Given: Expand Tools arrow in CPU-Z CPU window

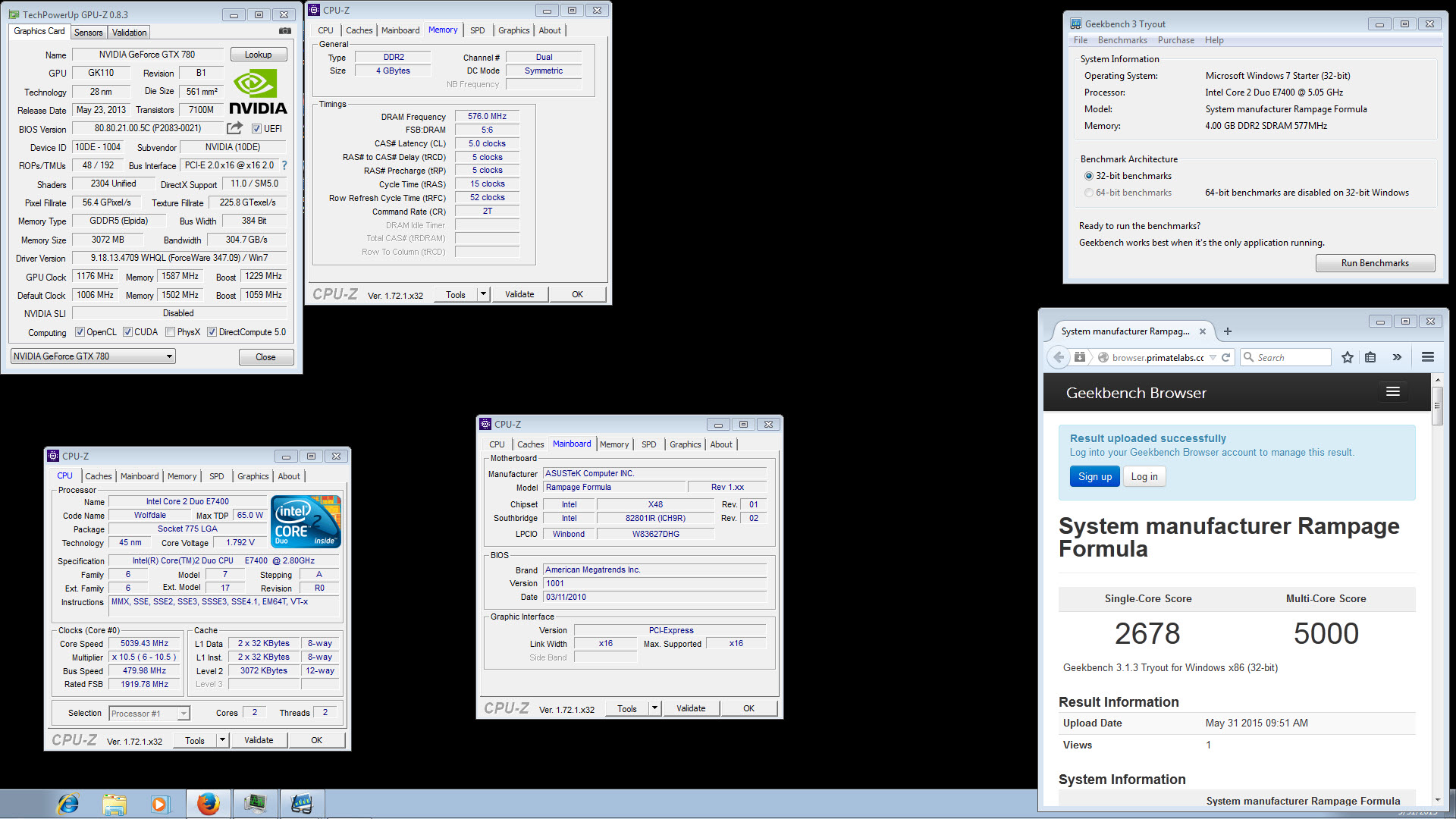Looking at the screenshot, I should [222, 740].
